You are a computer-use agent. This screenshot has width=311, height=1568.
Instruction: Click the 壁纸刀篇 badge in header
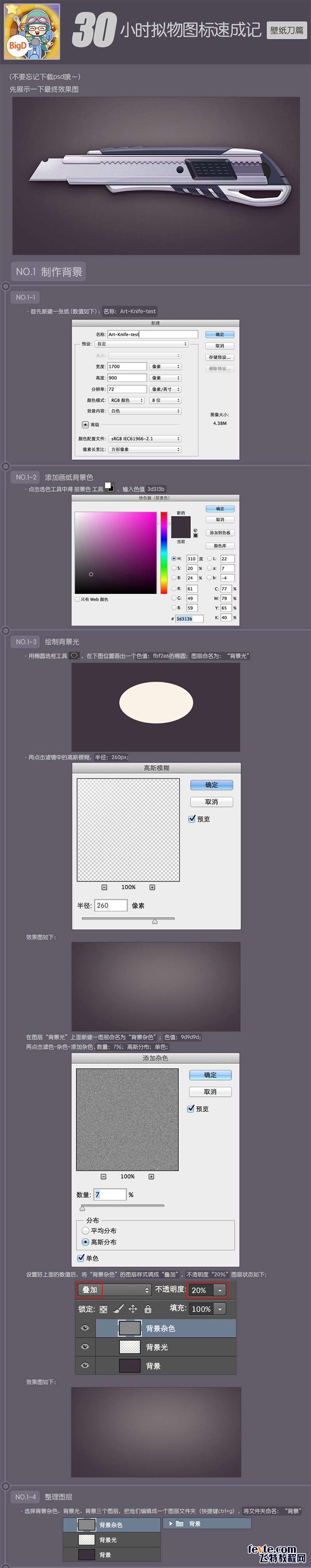pos(287,30)
